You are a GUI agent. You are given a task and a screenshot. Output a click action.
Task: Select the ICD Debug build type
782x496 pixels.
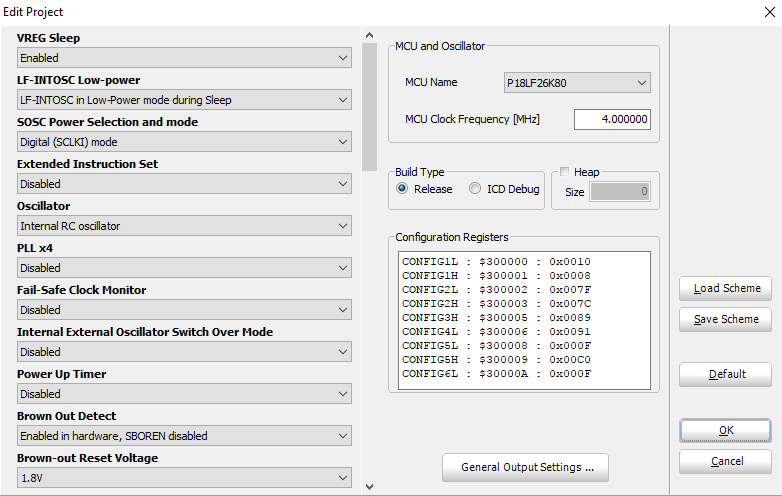tap(475, 188)
